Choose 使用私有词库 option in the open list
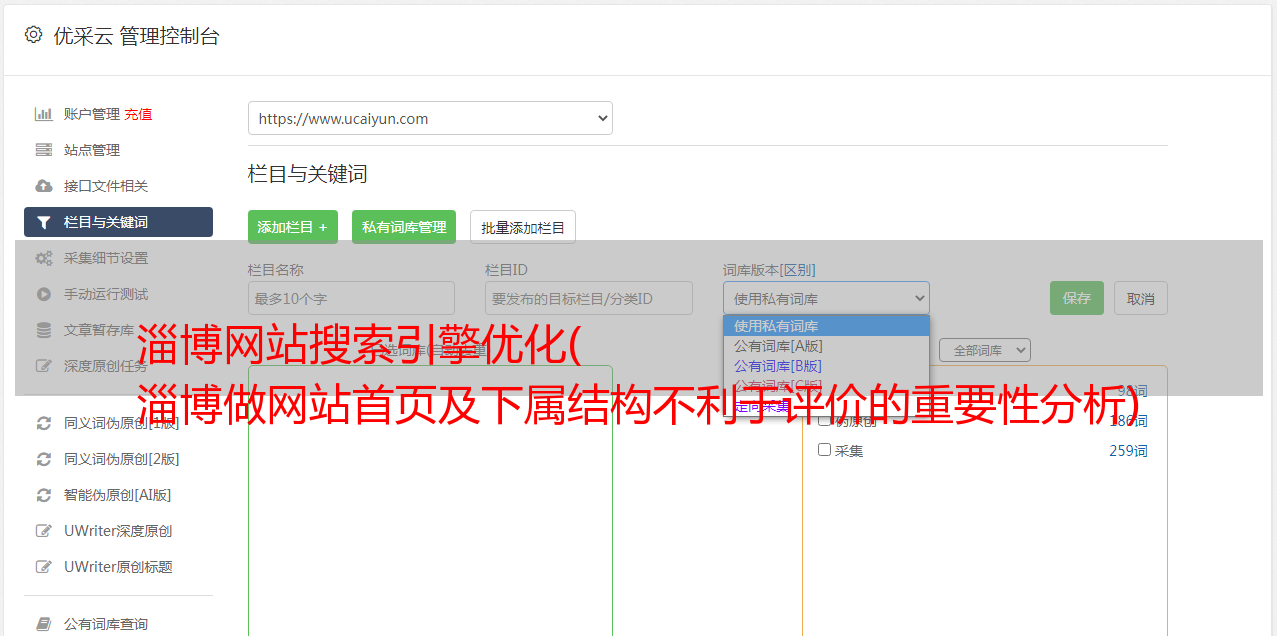Image resolution: width=1277 pixels, height=636 pixels. pos(826,326)
